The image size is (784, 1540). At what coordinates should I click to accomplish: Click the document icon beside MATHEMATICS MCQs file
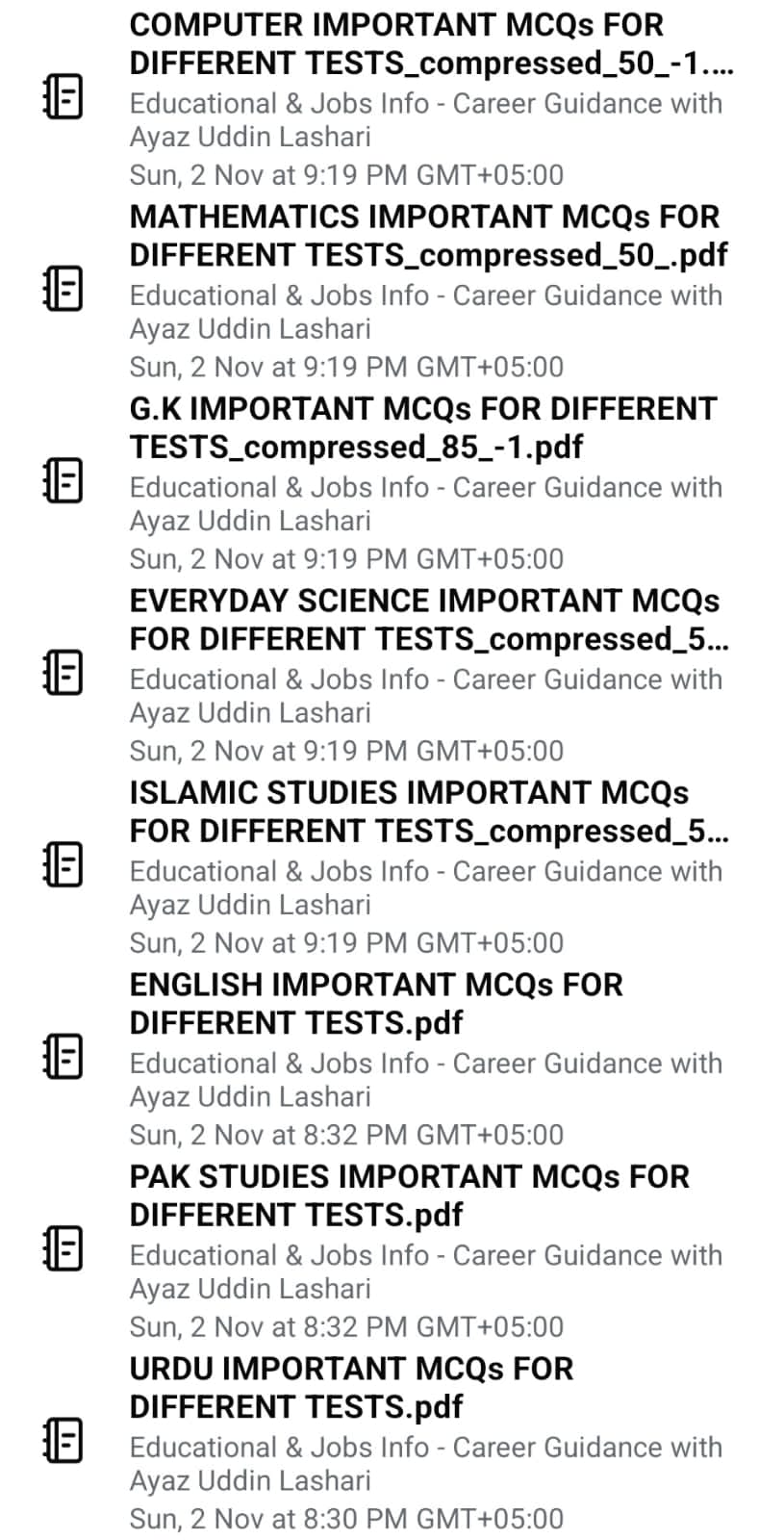click(x=63, y=289)
